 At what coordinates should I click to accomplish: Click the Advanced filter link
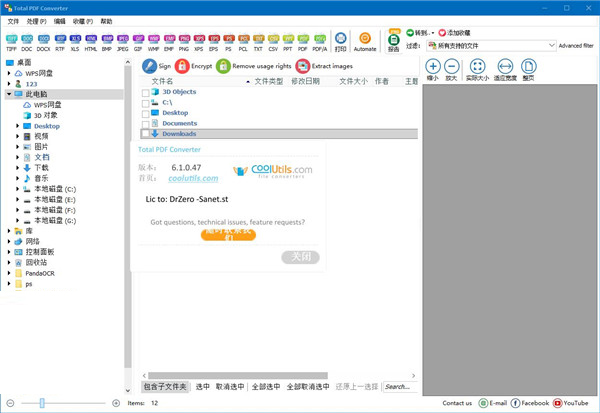(576, 46)
